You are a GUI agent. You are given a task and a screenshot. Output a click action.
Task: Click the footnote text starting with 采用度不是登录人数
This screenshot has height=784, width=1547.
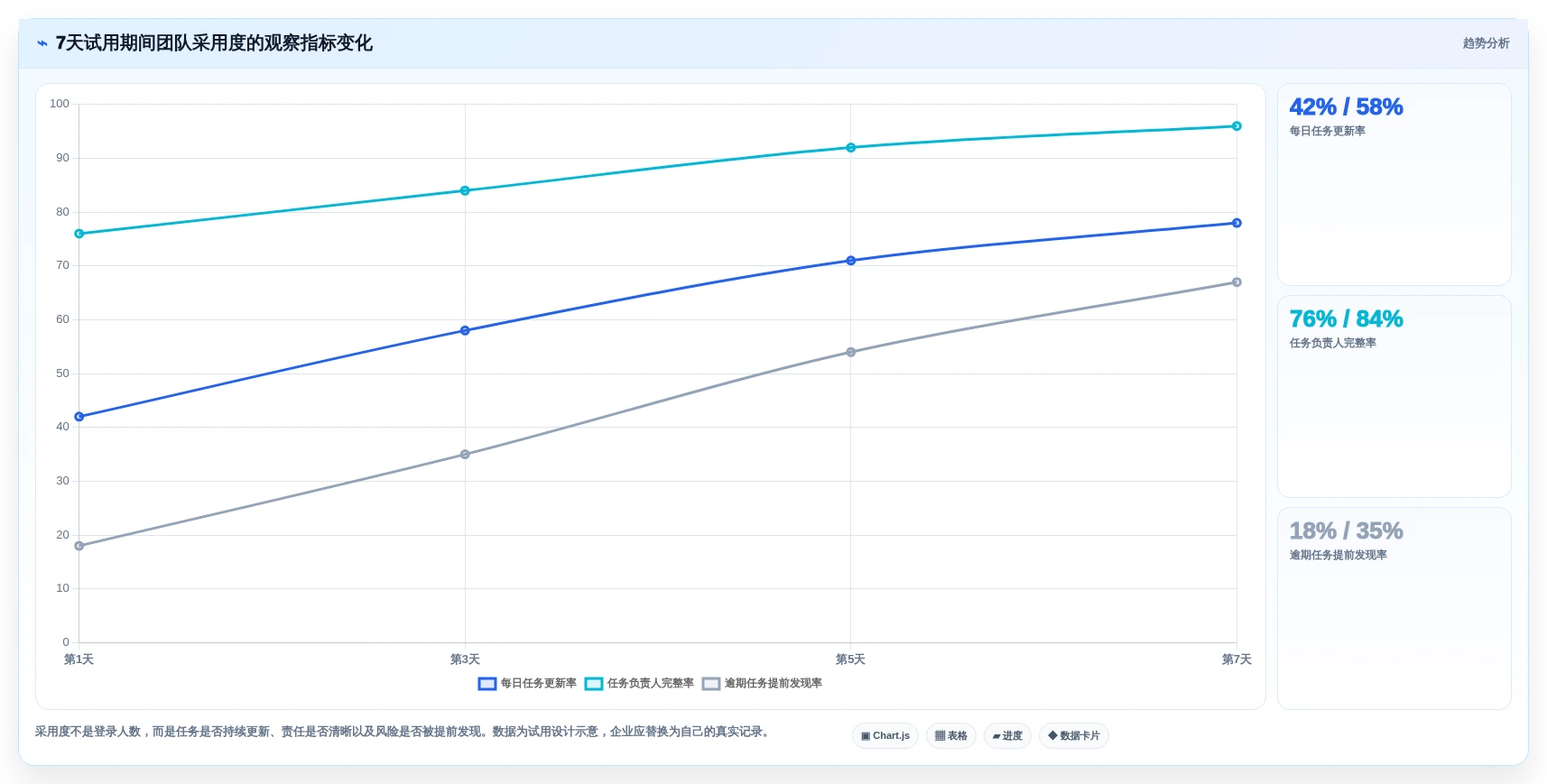404,732
